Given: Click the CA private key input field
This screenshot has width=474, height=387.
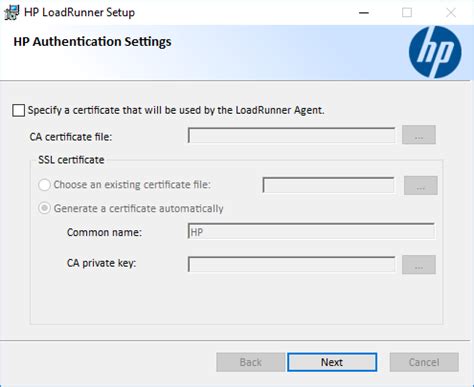Looking at the screenshot, I should coord(291,264).
